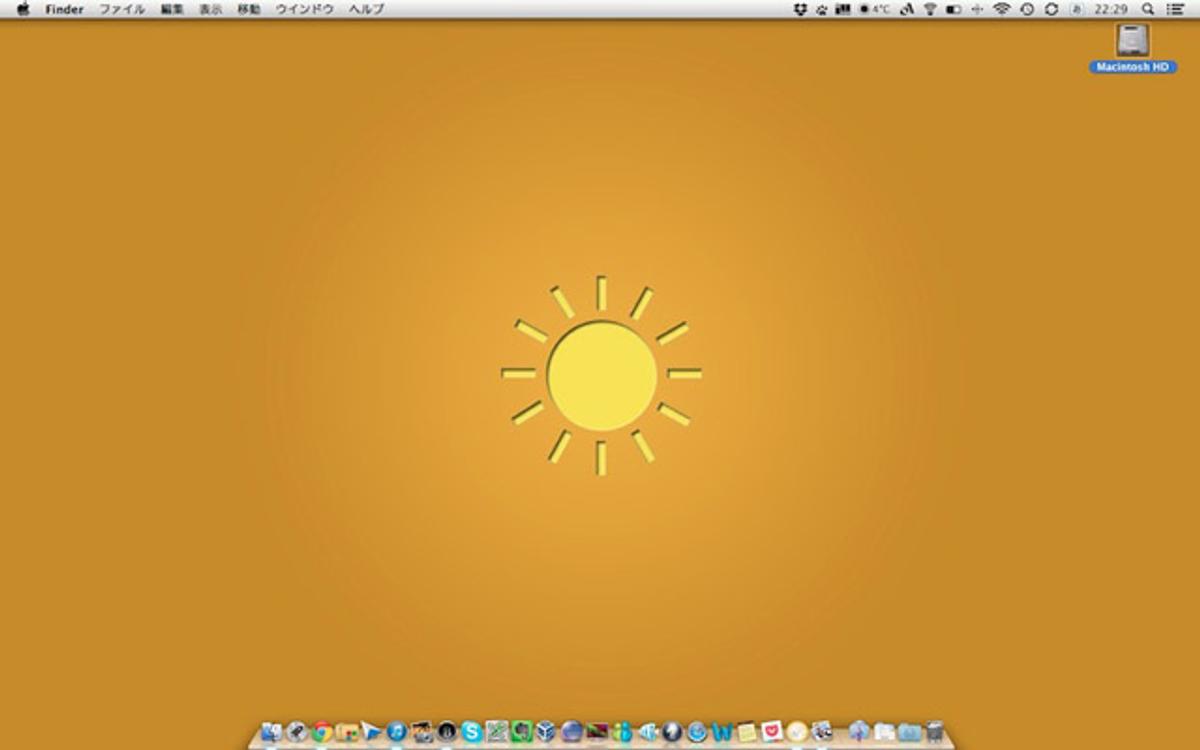The width and height of the screenshot is (1200, 750).
Task: Open the Wi-Fi status menu
Action: (1001, 9)
